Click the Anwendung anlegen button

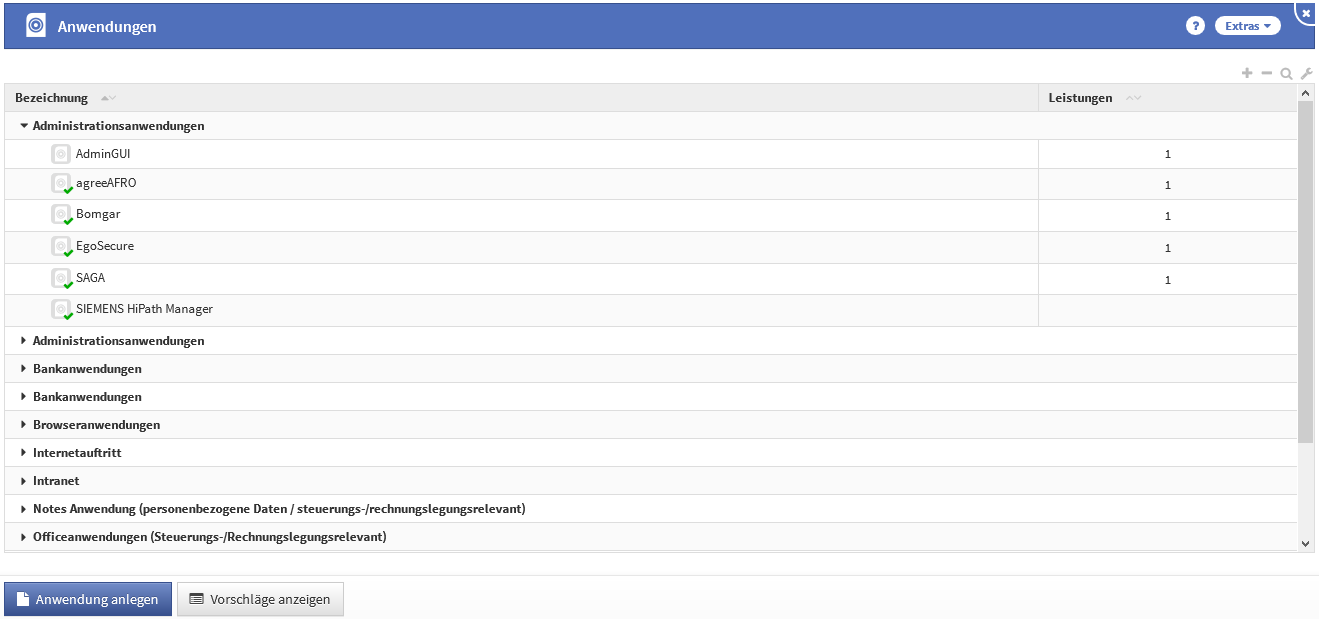click(x=88, y=600)
